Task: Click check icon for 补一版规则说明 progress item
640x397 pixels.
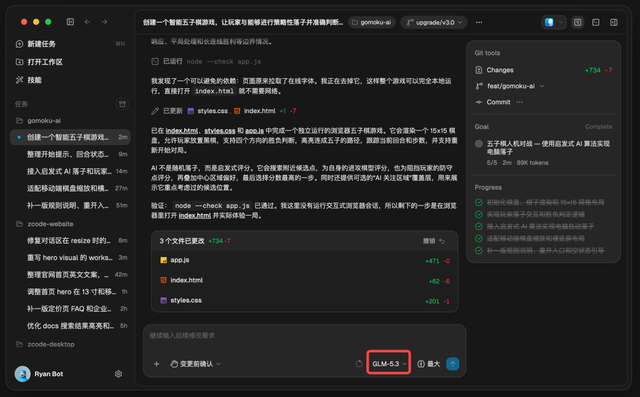Action: (x=479, y=251)
